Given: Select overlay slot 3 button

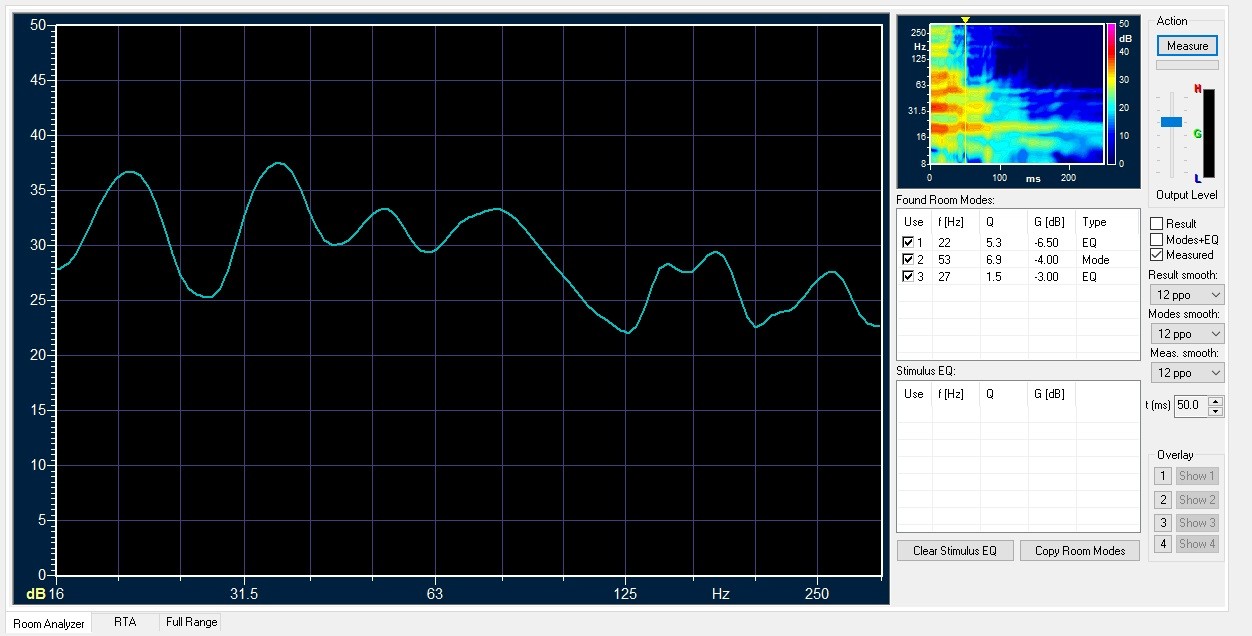Looking at the screenshot, I should point(1162,522).
